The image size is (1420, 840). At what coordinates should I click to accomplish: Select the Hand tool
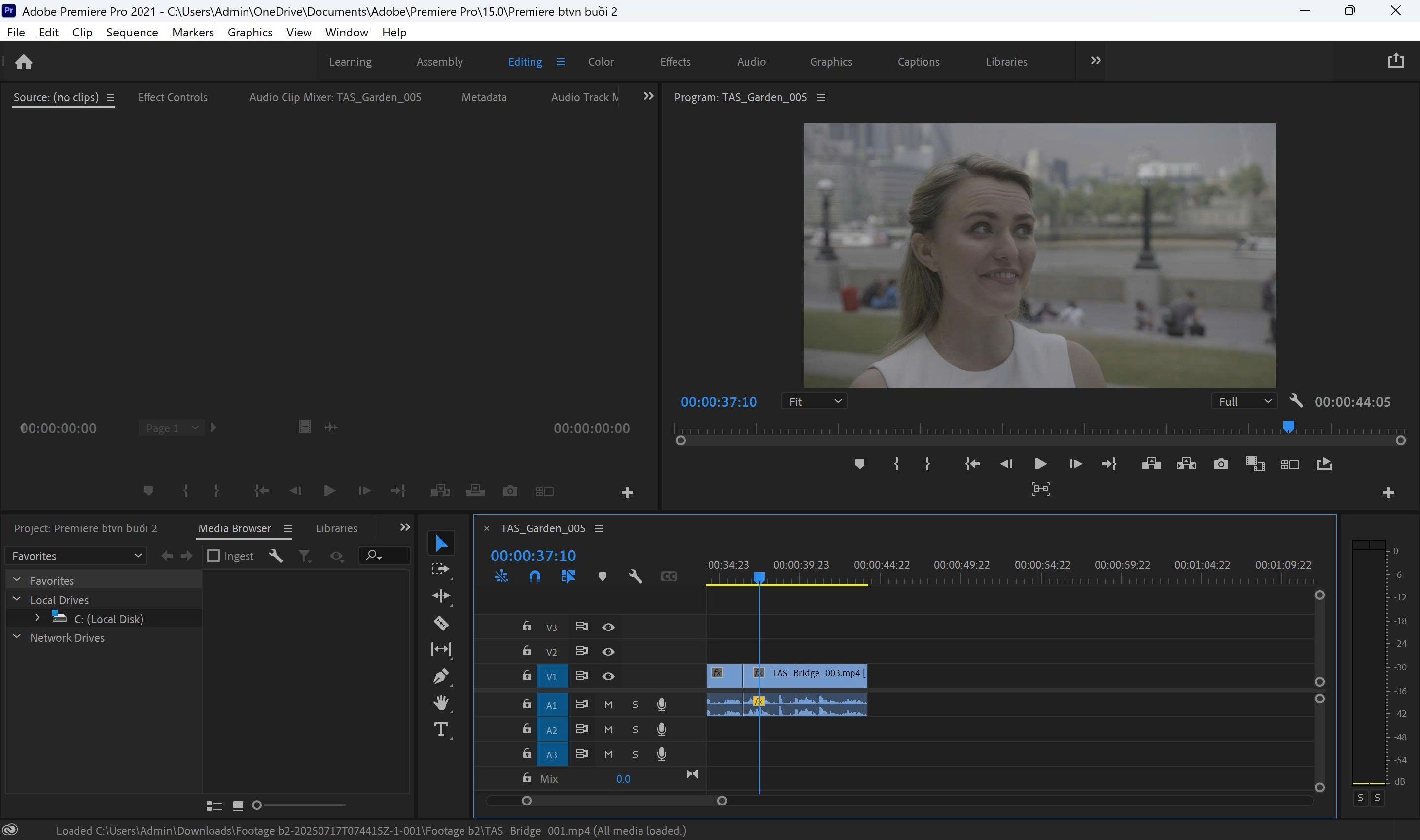coord(441,702)
